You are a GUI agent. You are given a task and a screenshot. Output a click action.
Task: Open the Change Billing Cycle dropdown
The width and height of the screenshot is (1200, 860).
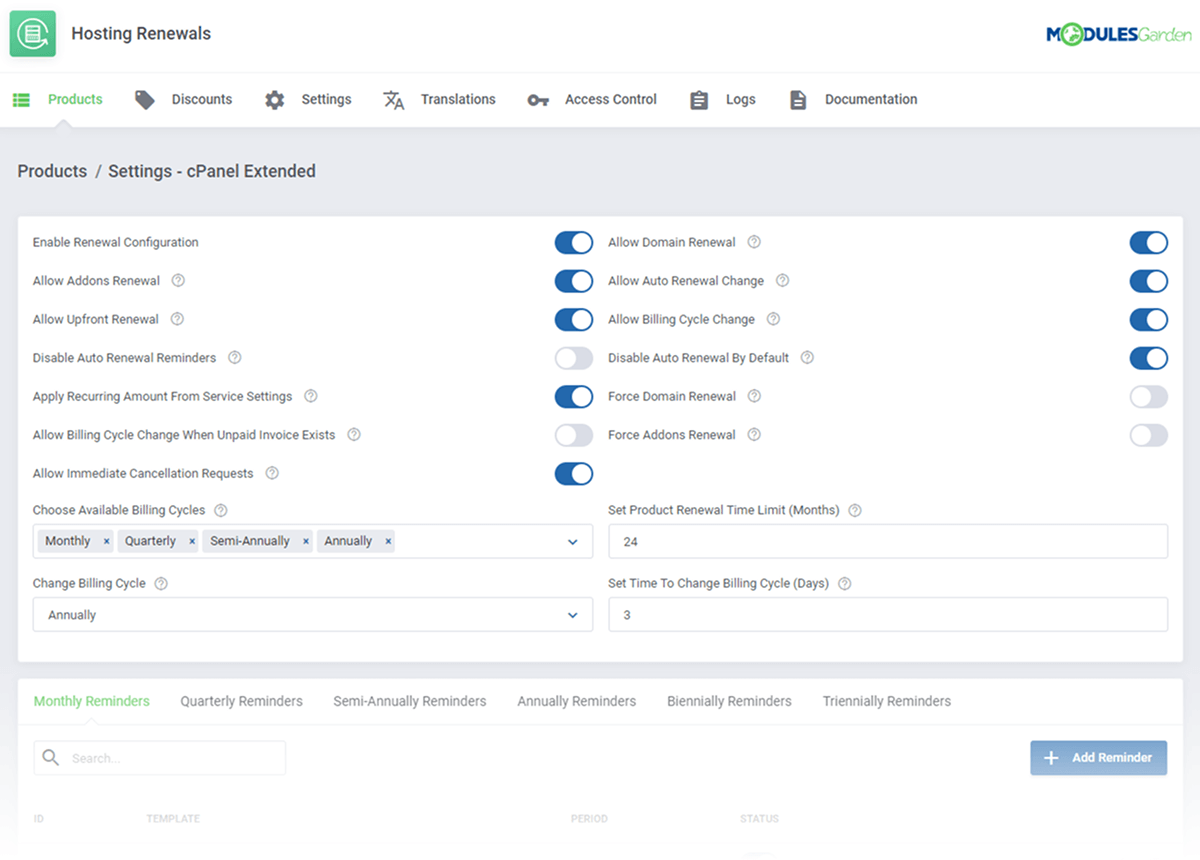(313, 615)
